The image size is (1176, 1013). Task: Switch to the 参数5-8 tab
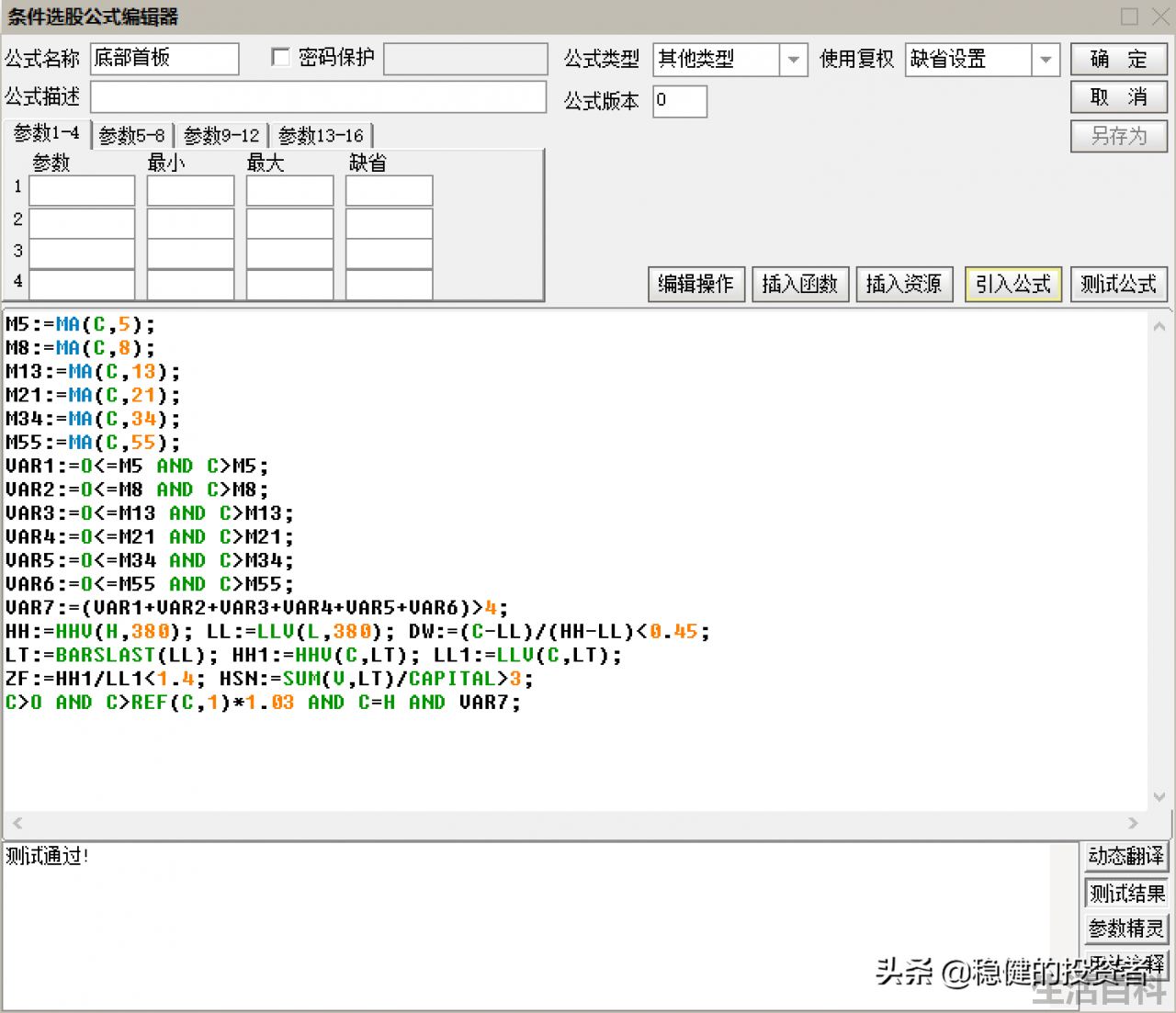[131, 136]
